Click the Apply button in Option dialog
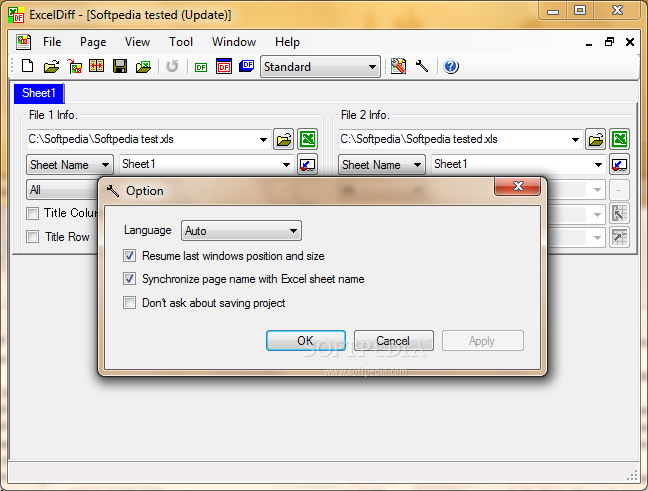 coord(483,341)
